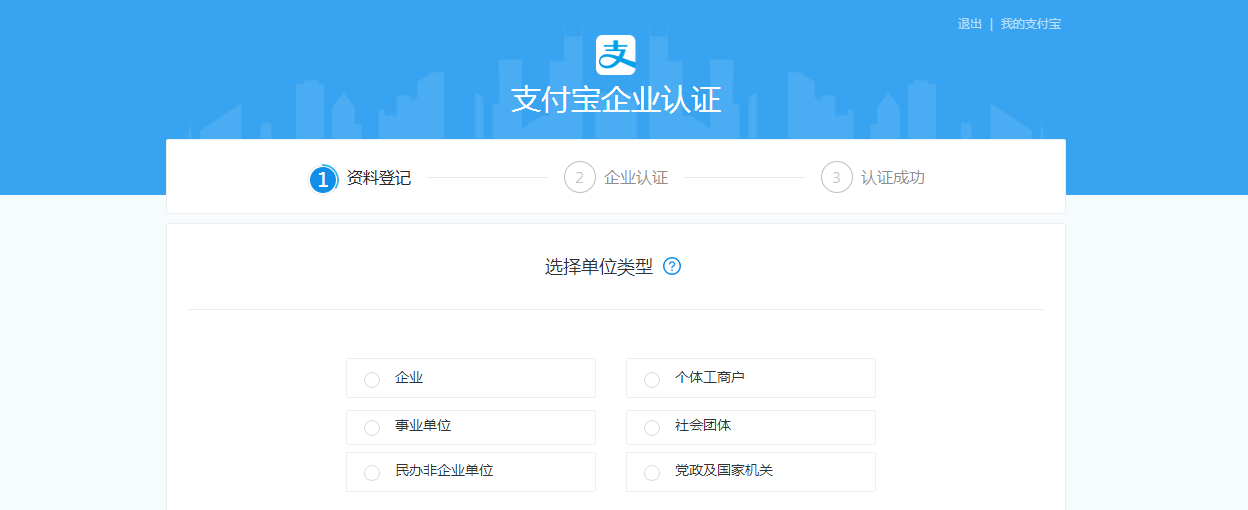The width and height of the screenshot is (1248, 510).
Task: Open the 我的支付宝 link
Action: pos(1031,24)
